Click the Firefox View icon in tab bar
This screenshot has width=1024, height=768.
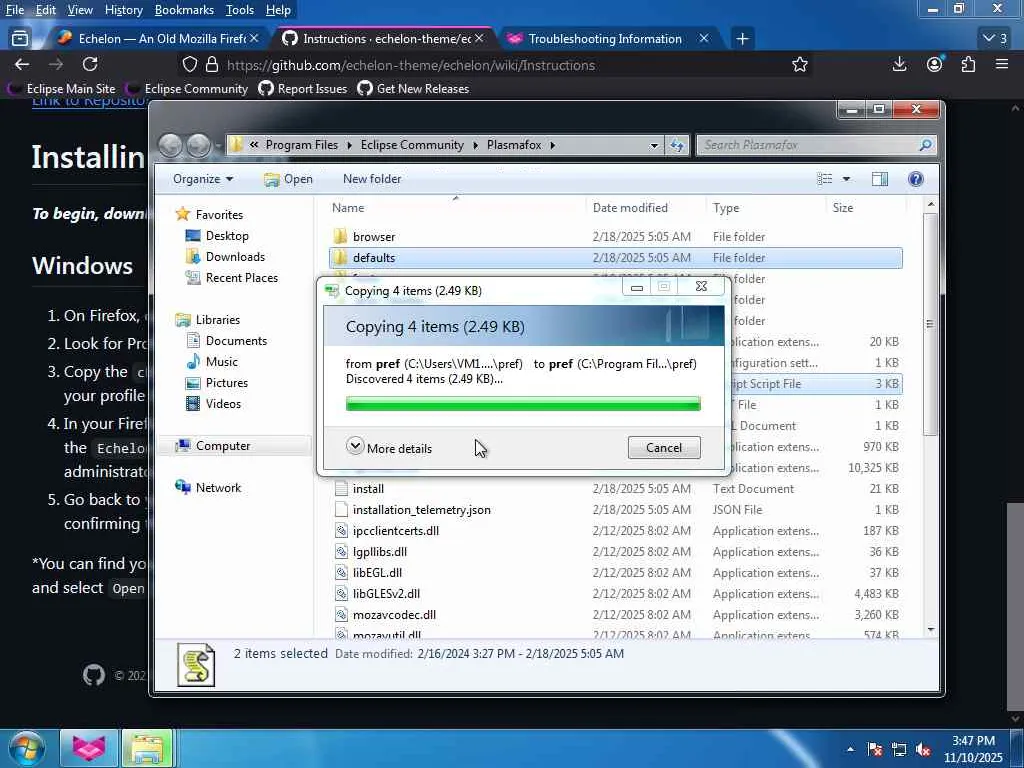tap(20, 39)
